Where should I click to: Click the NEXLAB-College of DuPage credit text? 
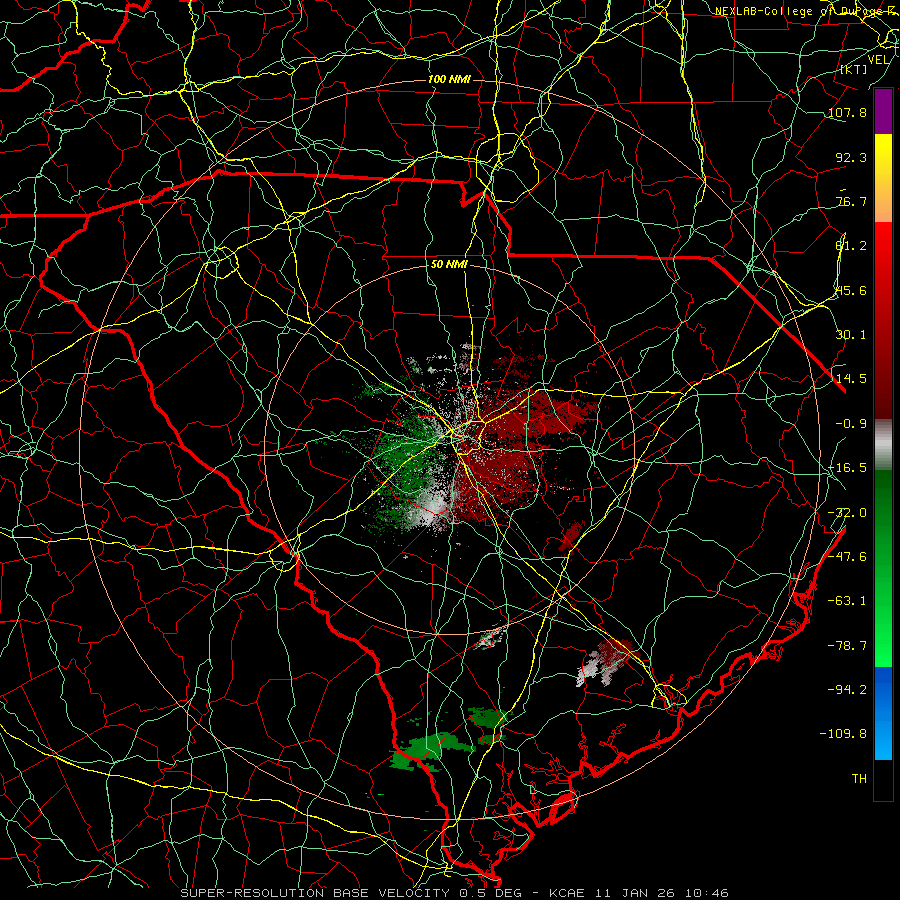[x=806, y=11]
